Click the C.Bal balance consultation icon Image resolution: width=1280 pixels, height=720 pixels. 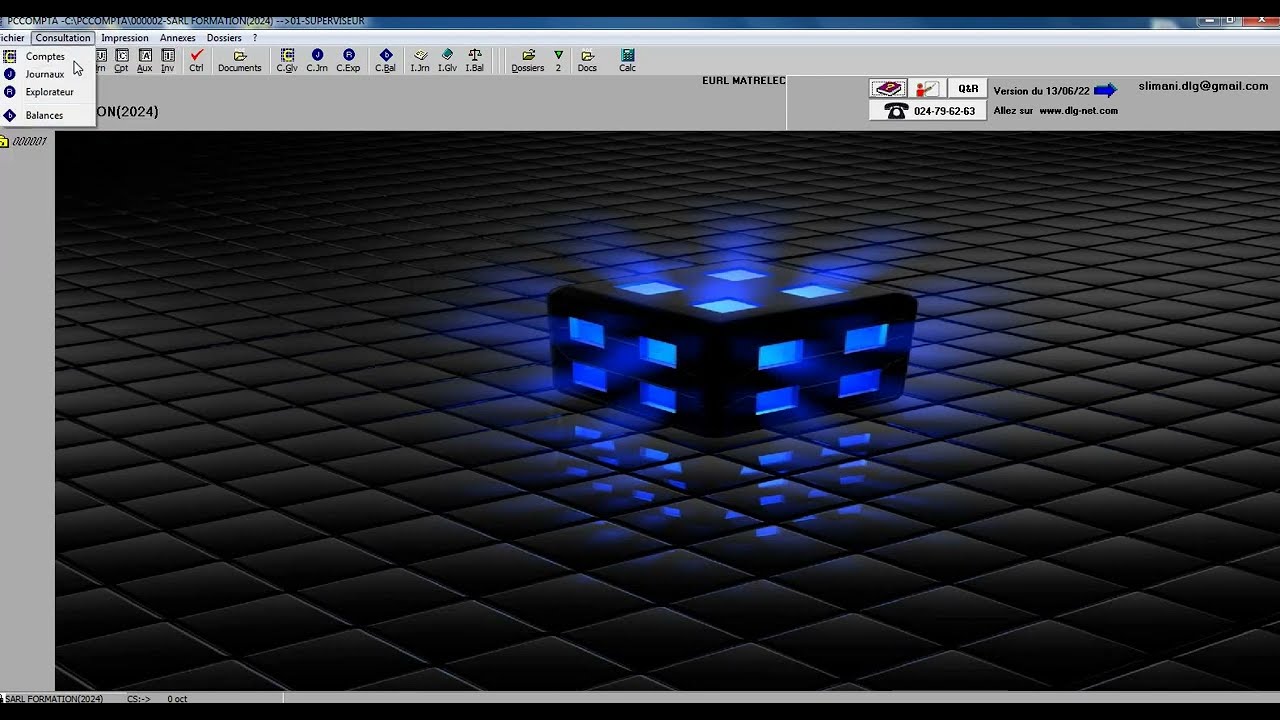coord(386,61)
